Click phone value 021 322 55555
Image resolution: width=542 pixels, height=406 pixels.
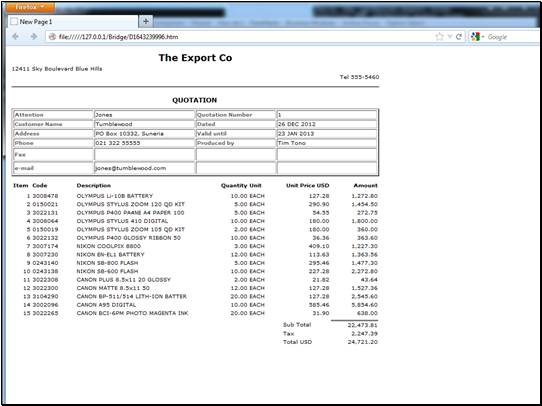pos(118,143)
